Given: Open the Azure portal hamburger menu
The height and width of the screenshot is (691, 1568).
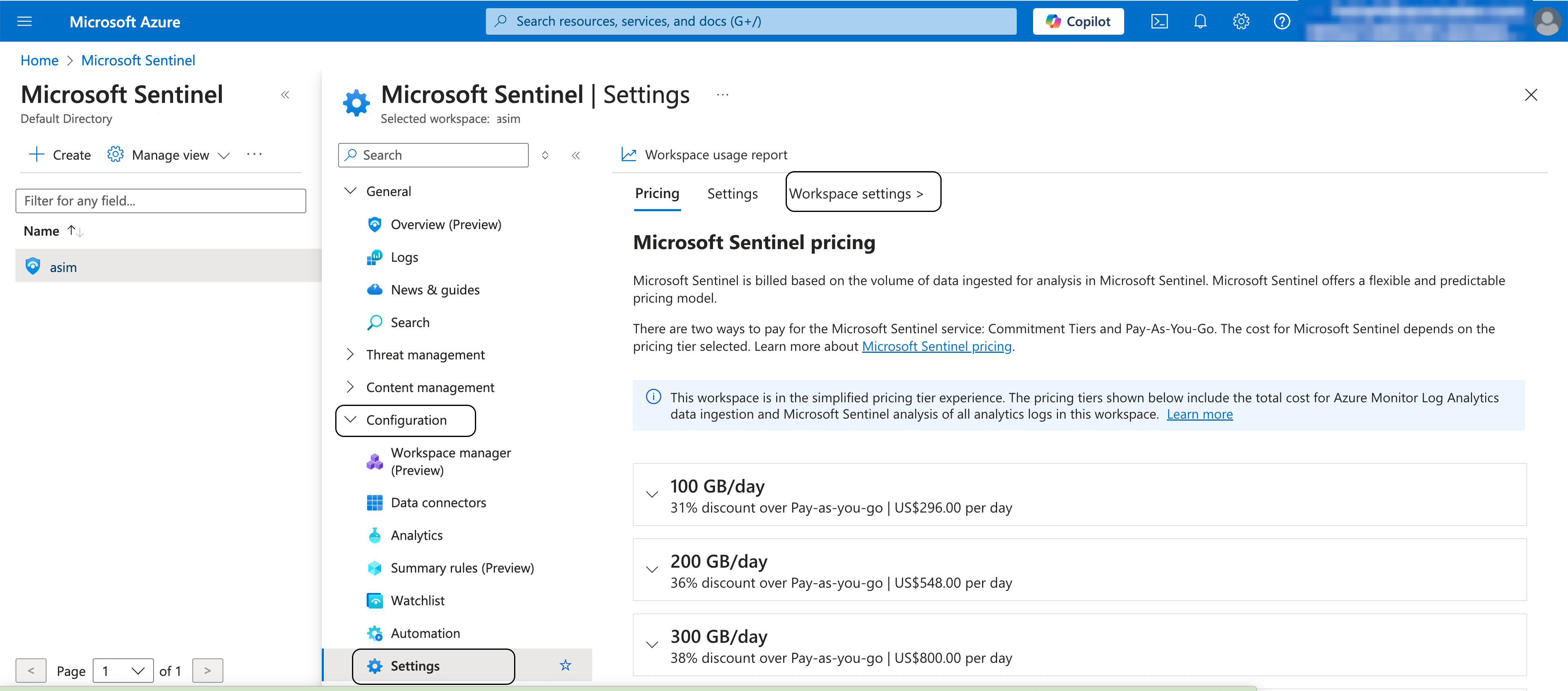Looking at the screenshot, I should point(24,21).
